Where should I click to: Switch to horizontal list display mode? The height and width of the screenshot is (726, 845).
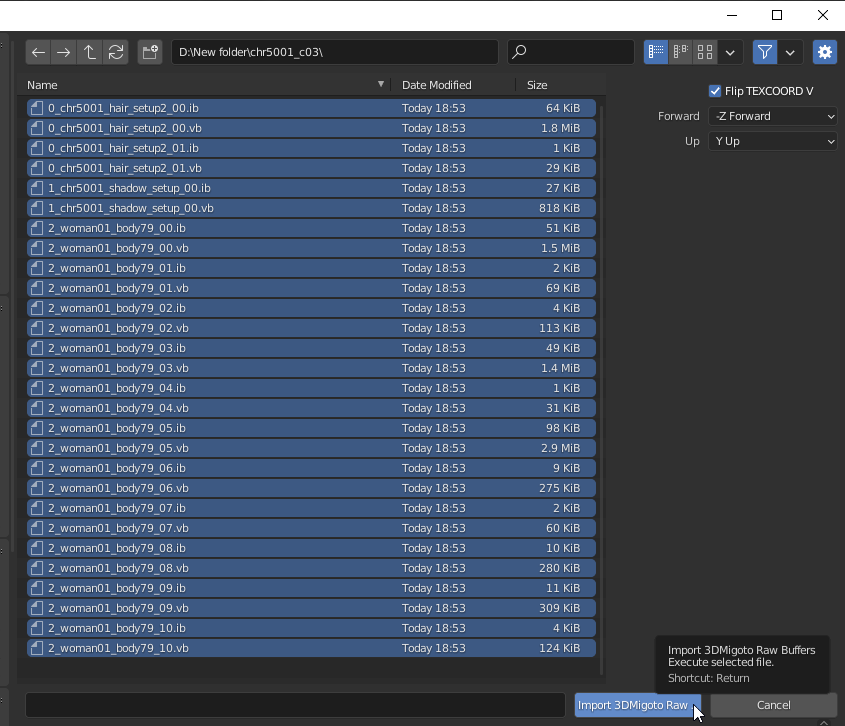pyautogui.click(x=681, y=52)
